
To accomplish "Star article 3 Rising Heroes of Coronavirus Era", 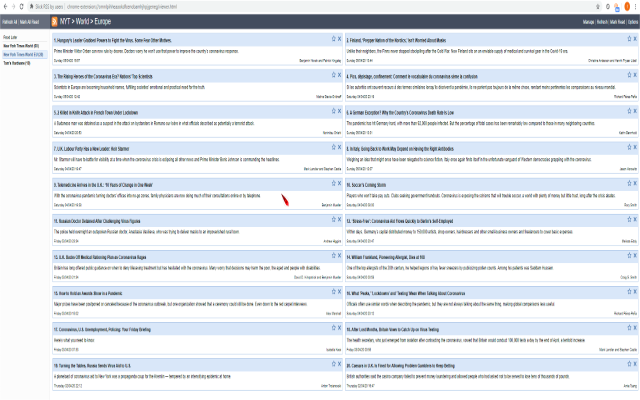I will (333, 75).
